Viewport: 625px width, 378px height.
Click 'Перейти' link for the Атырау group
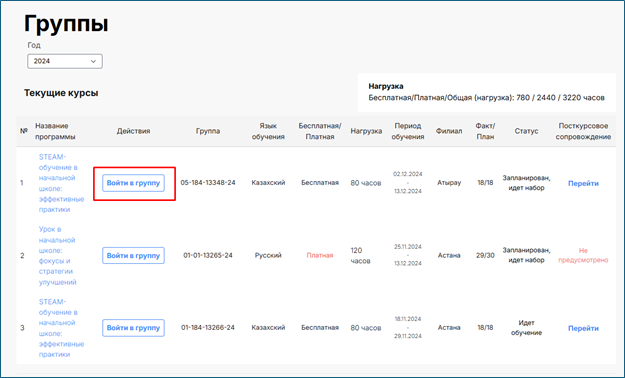click(x=583, y=183)
